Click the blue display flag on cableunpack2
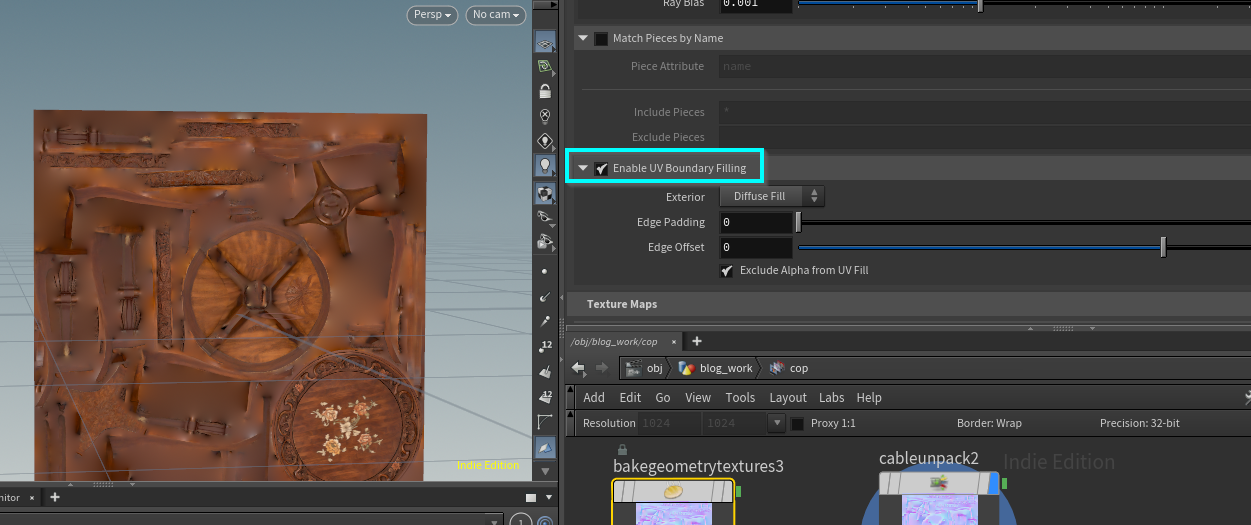Viewport: 1251px width, 525px height. pyautogui.click(x=992, y=483)
